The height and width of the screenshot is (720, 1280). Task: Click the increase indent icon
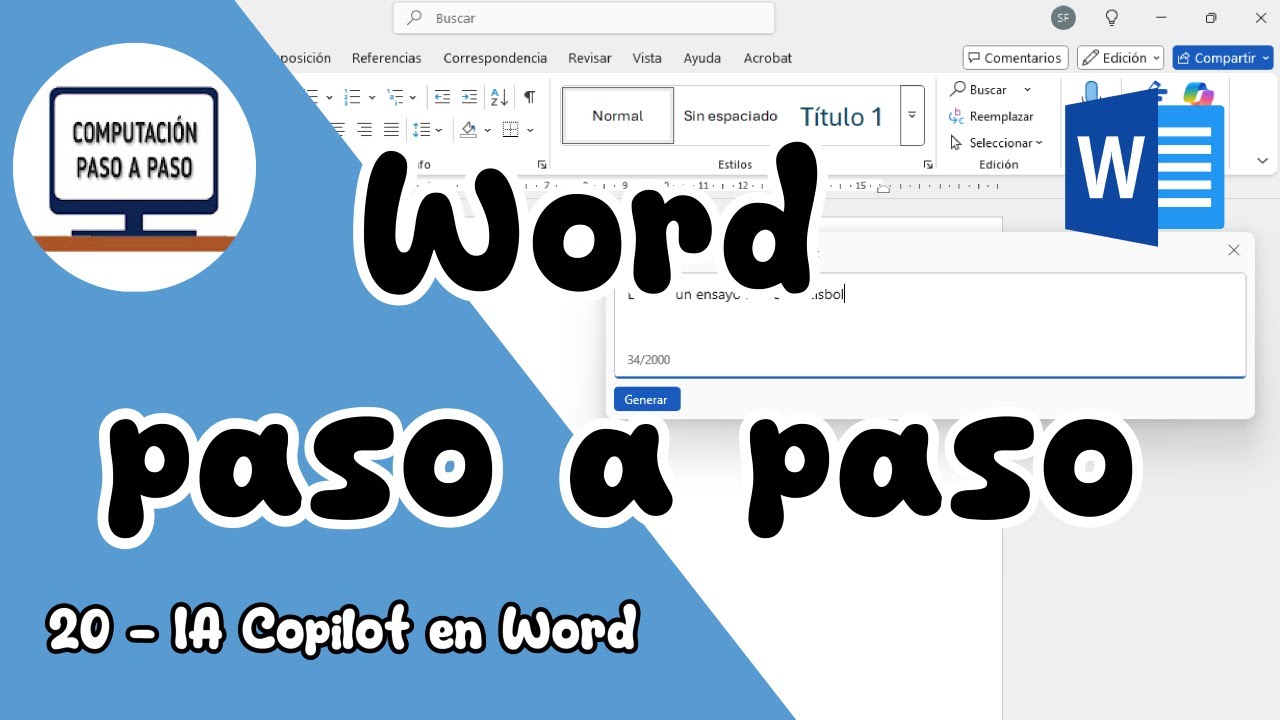(469, 97)
